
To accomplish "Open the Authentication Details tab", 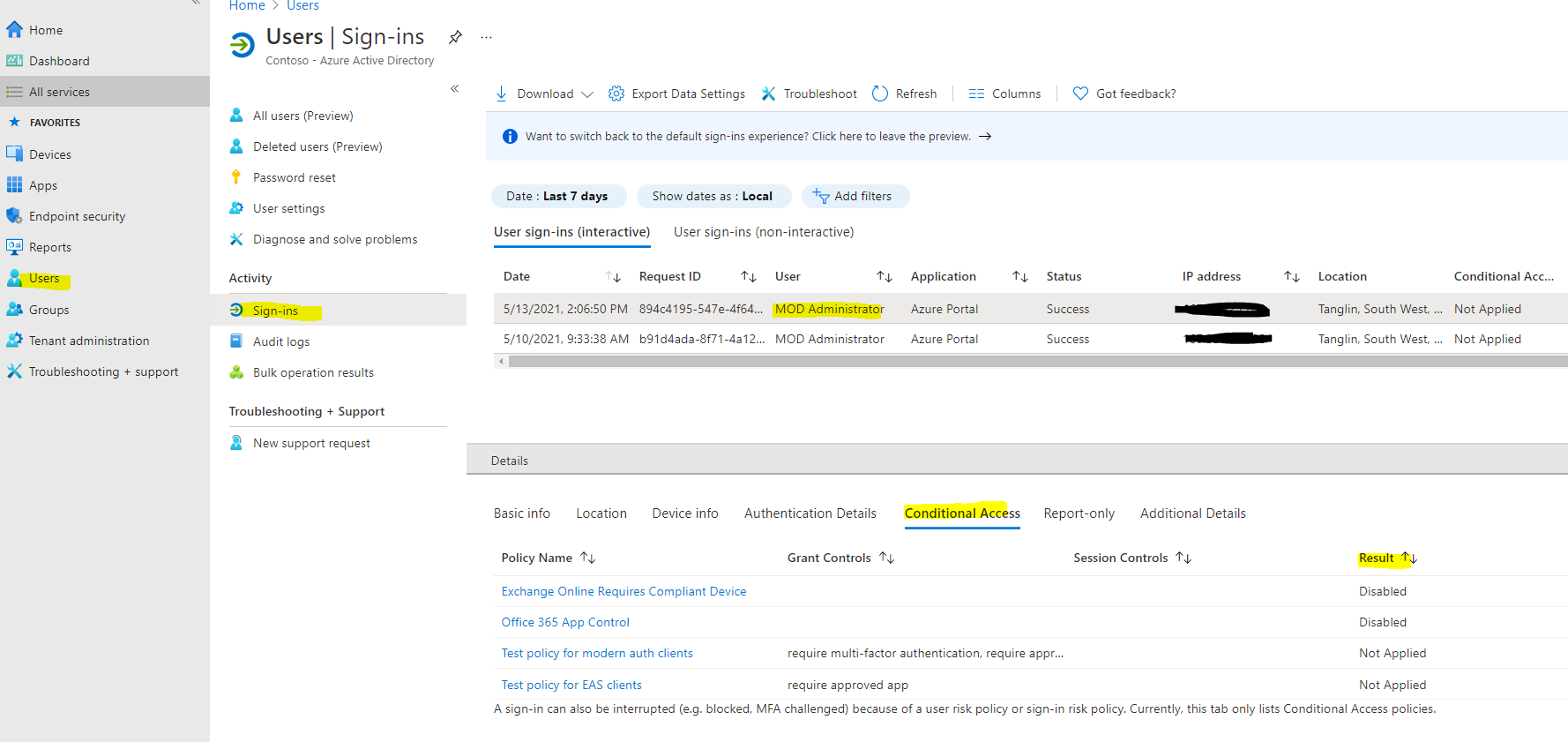I will tap(810, 513).
